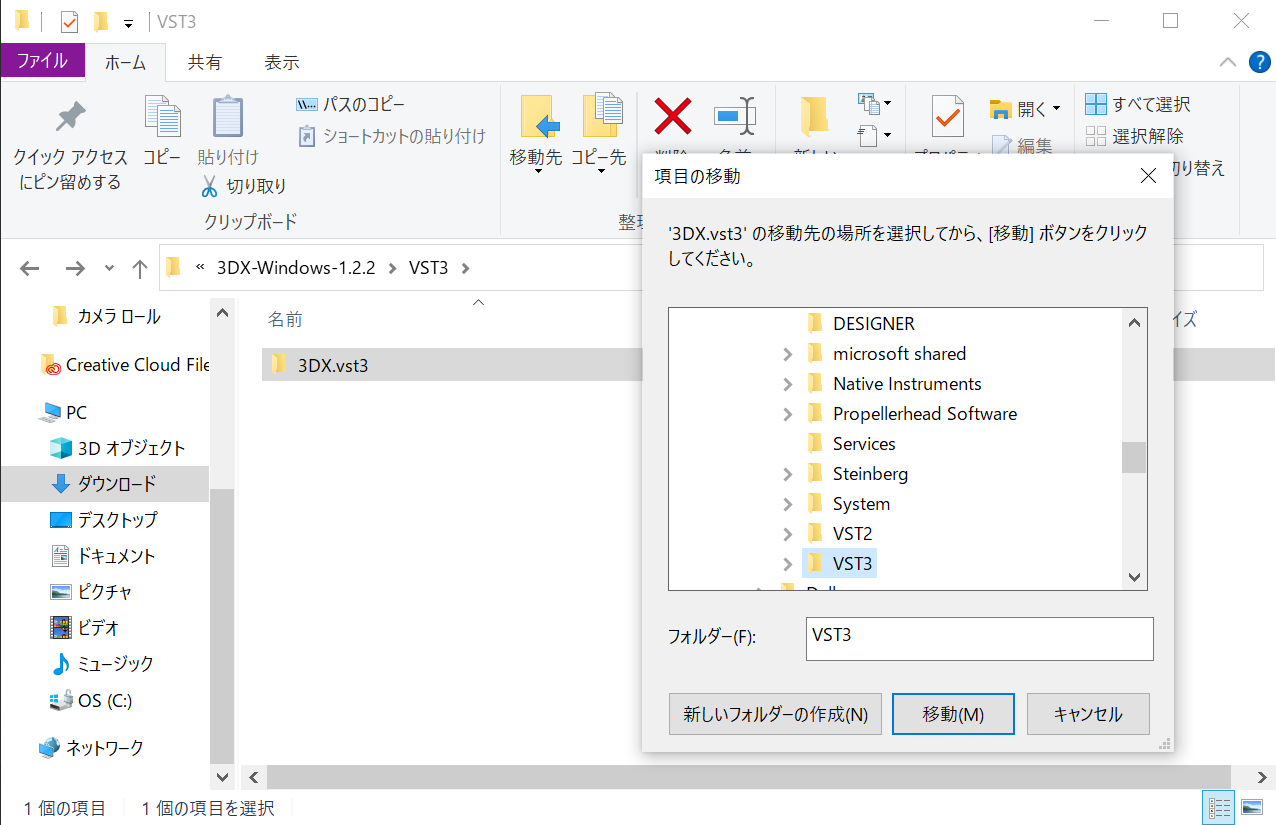
Task: Click the 移動(M) button
Action: (x=953, y=714)
